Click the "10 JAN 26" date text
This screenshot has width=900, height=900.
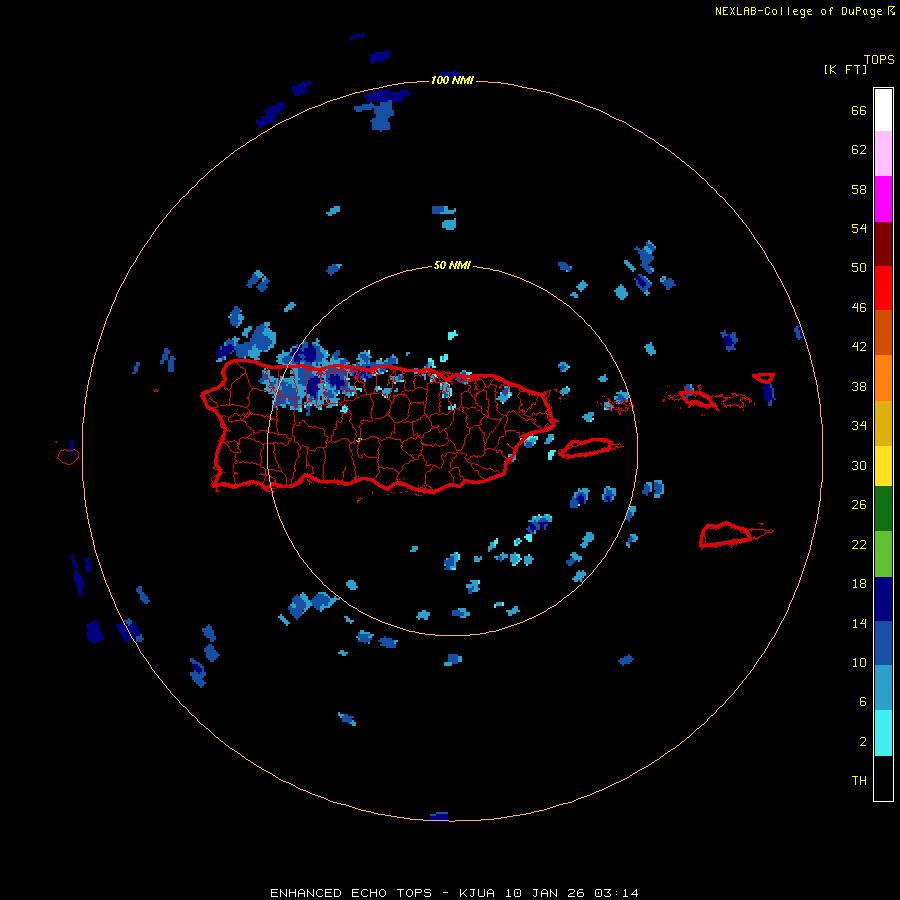545,893
